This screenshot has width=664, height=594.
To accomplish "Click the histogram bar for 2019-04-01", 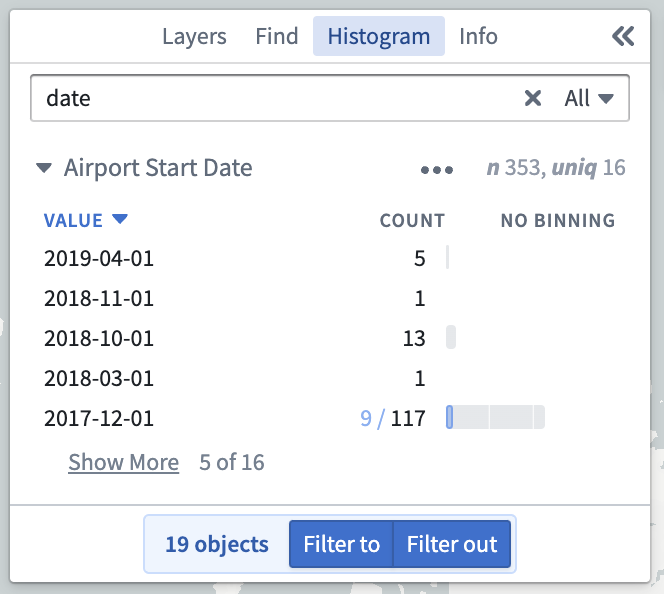I will coord(448,257).
